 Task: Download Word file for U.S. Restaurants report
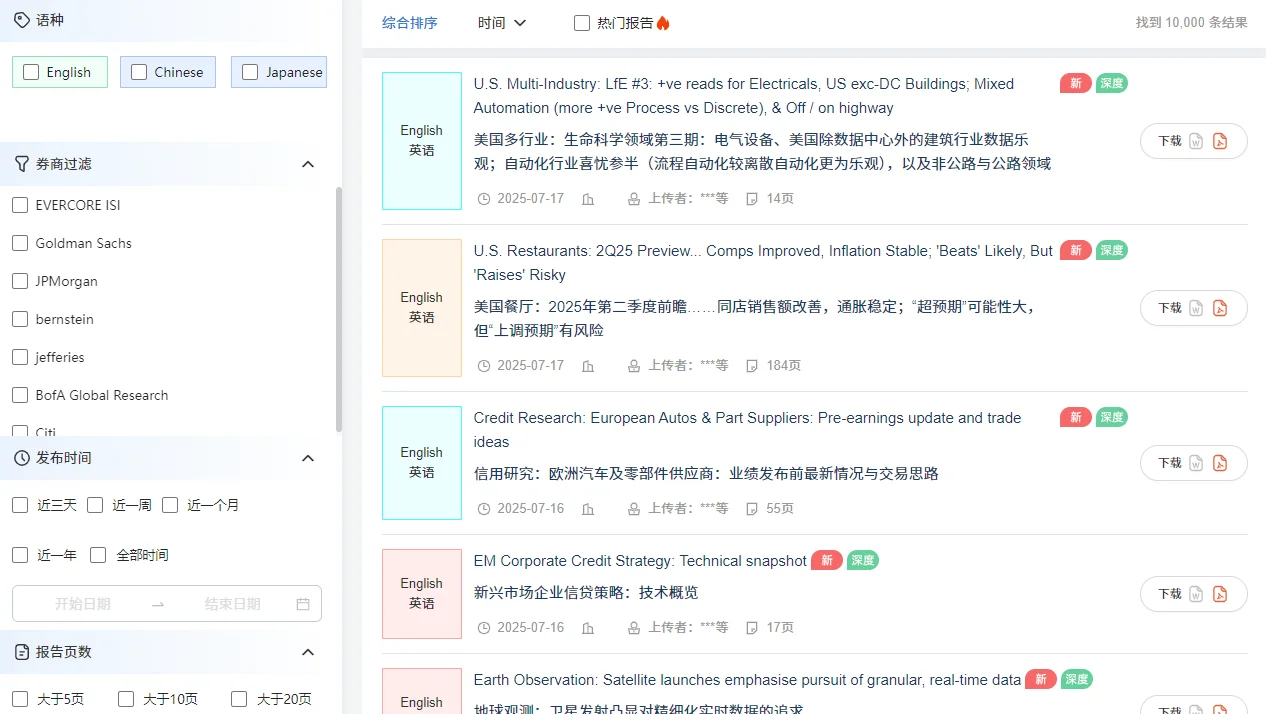click(1196, 308)
